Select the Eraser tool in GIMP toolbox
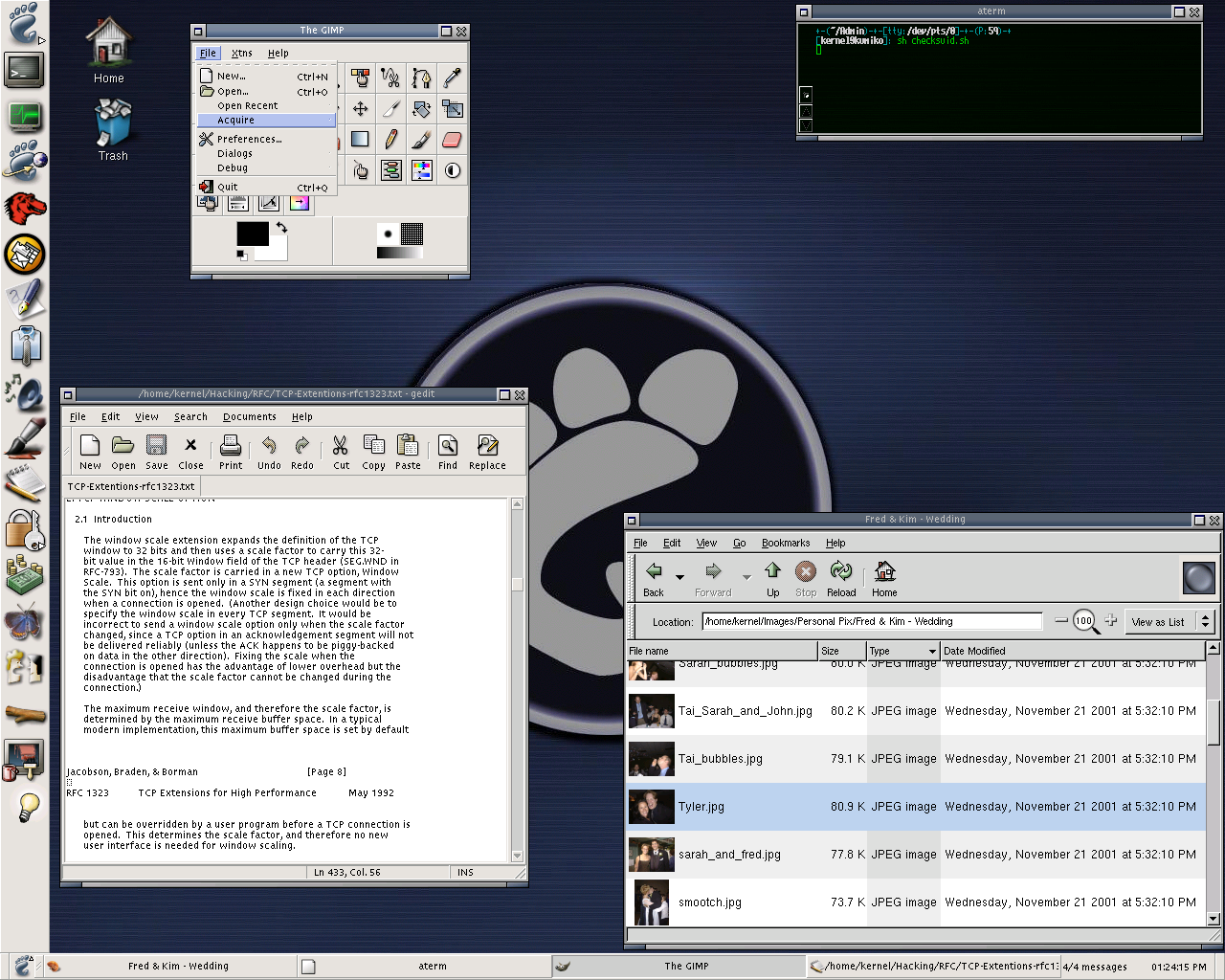 (x=452, y=140)
